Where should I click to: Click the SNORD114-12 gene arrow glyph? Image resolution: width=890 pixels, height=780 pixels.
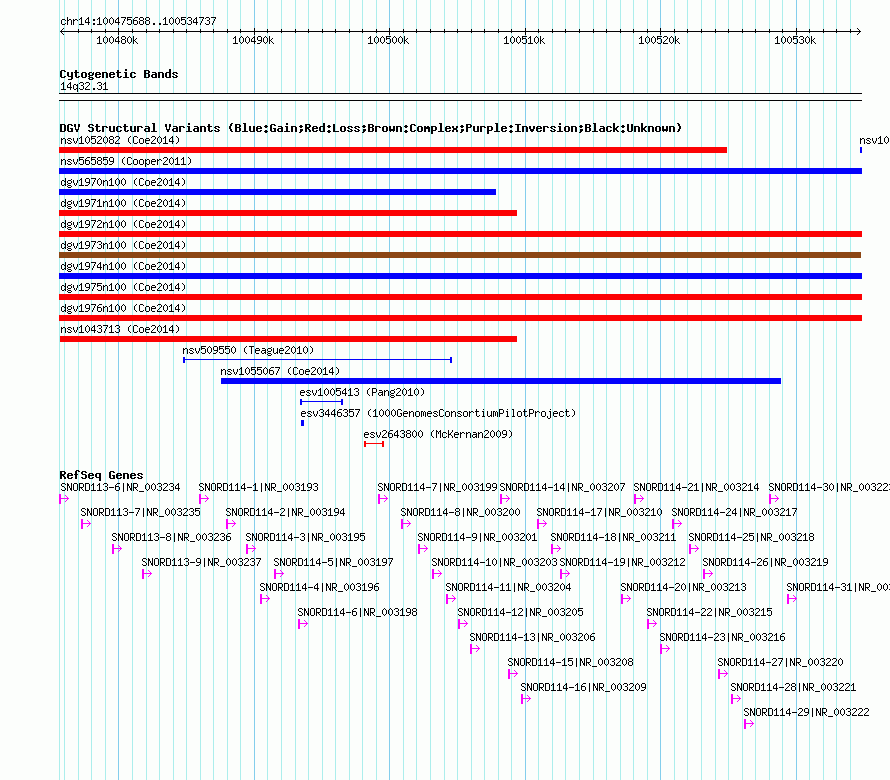click(x=463, y=624)
